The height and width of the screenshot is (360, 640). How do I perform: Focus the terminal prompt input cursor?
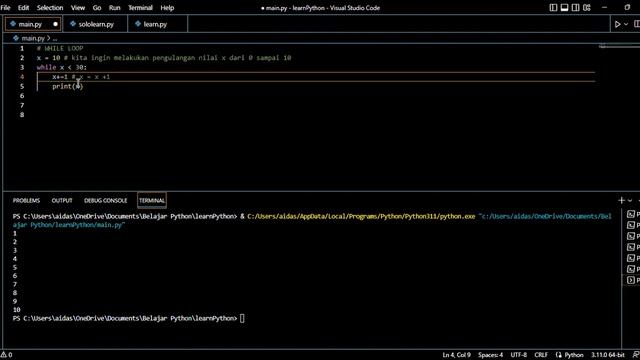(x=242, y=318)
